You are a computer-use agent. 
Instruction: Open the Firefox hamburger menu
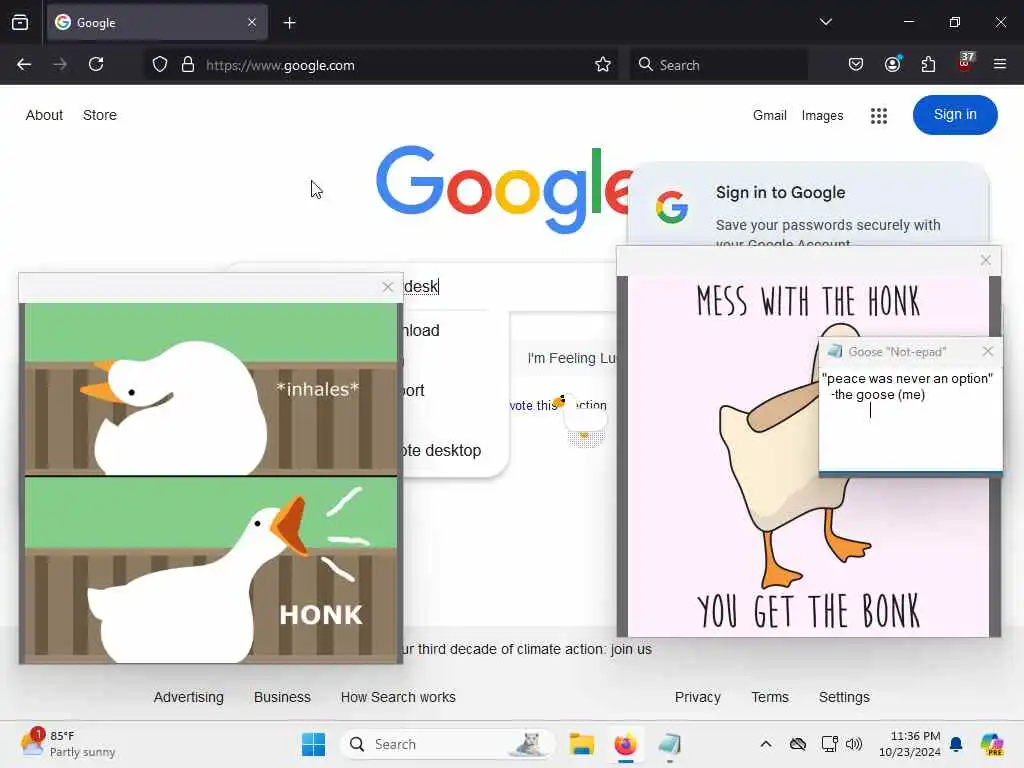coord(1000,65)
